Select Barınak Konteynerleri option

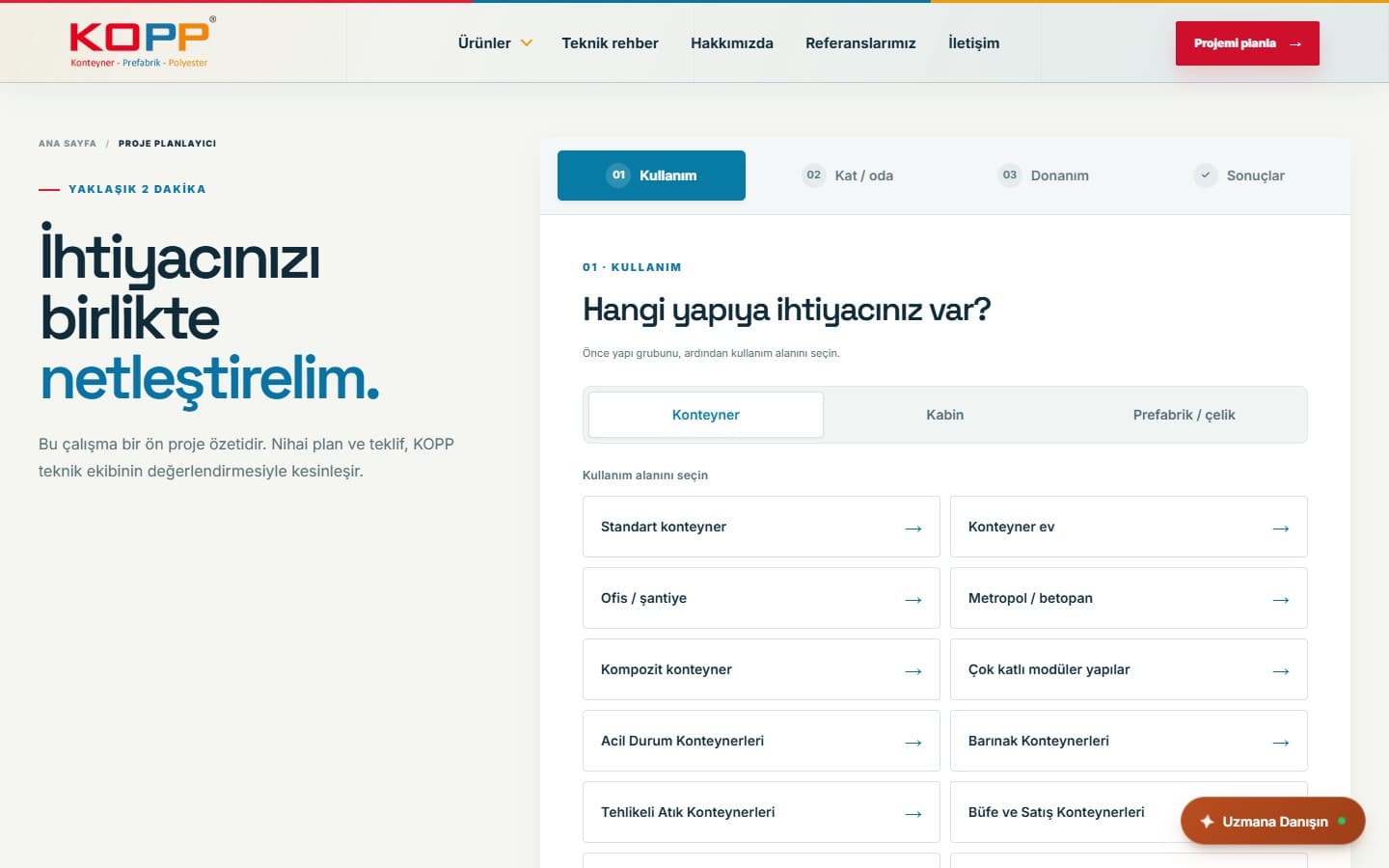pyautogui.click(x=1129, y=741)
